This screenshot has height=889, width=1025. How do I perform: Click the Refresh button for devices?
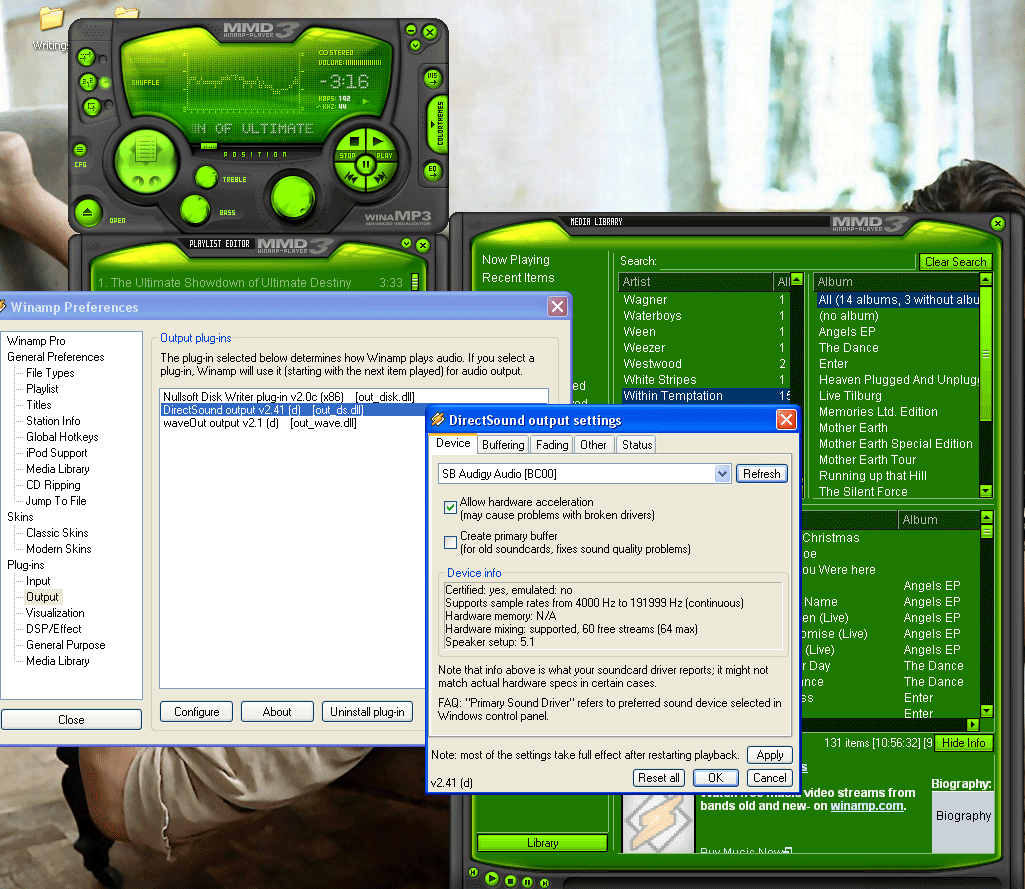tap(761, 474)
